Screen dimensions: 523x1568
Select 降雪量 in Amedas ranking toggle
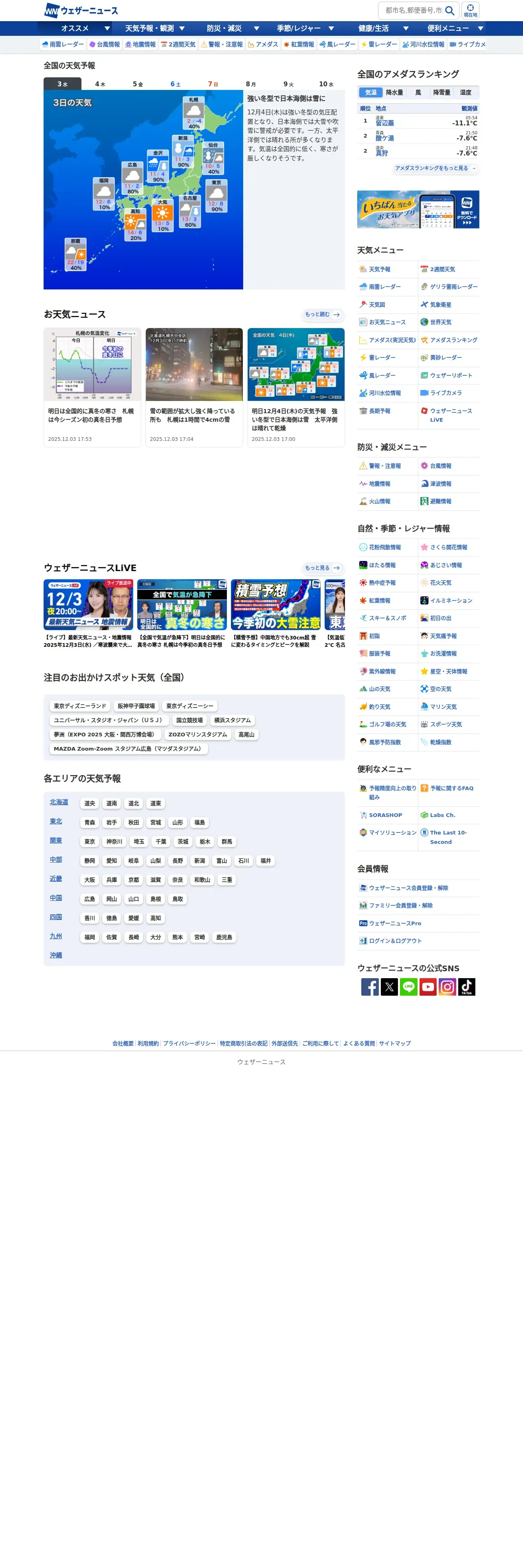(442, 92)
